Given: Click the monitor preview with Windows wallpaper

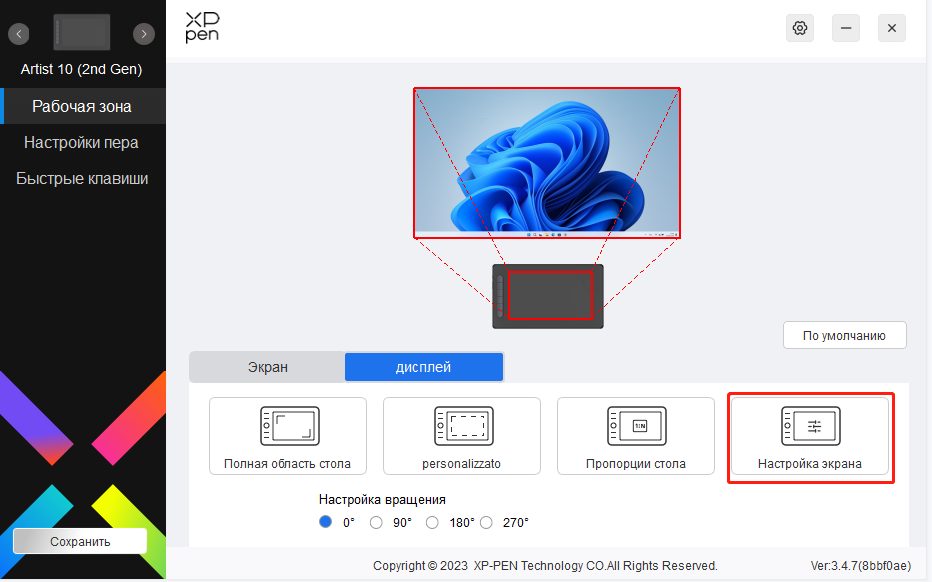Looking at the screenshot, I should pyautogui.click(x=547, y=163).
